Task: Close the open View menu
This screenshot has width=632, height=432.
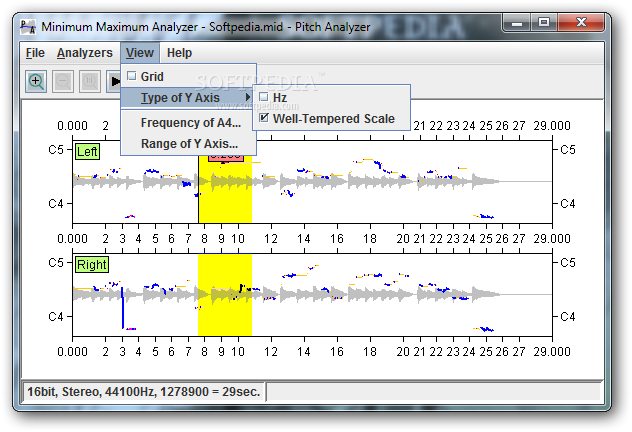Action: pyautogui.click(x=139, y=53)
